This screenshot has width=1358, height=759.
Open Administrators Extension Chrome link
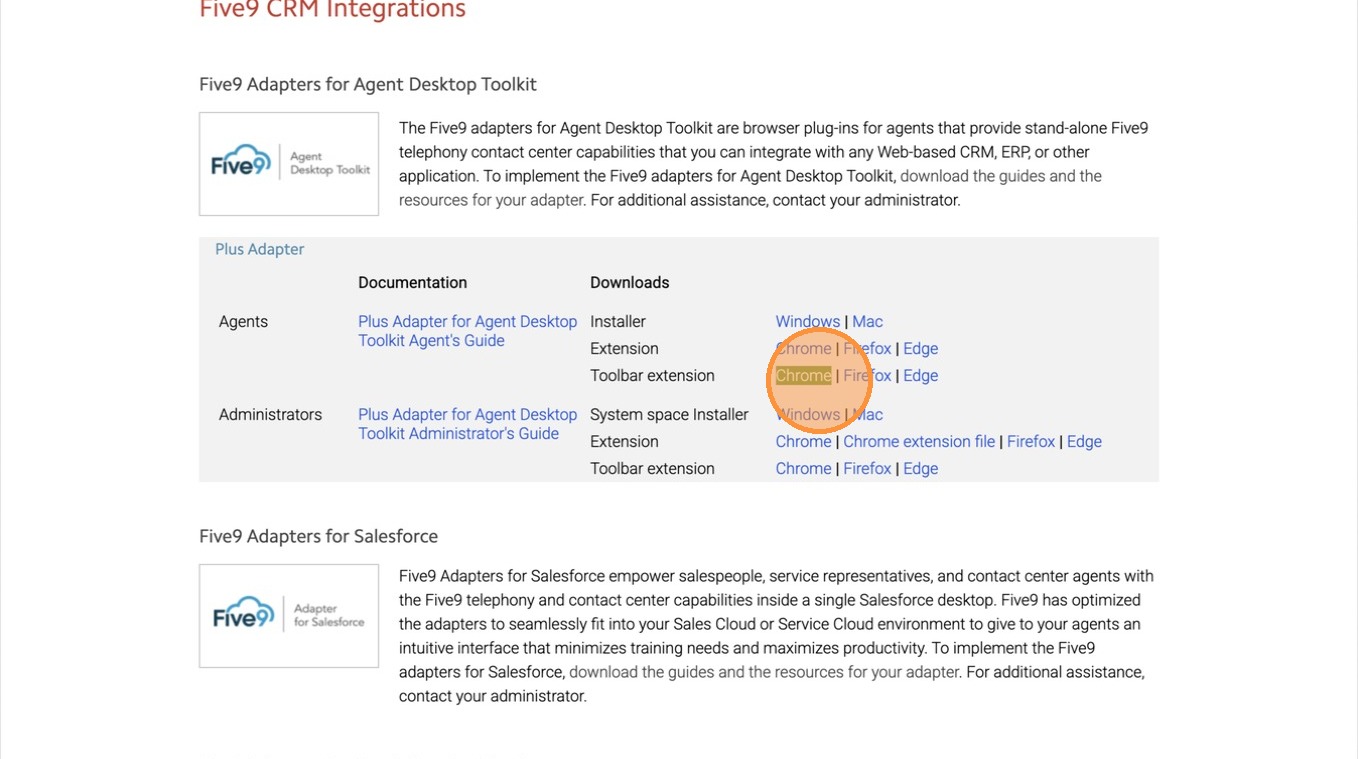[x=803, y=441]
